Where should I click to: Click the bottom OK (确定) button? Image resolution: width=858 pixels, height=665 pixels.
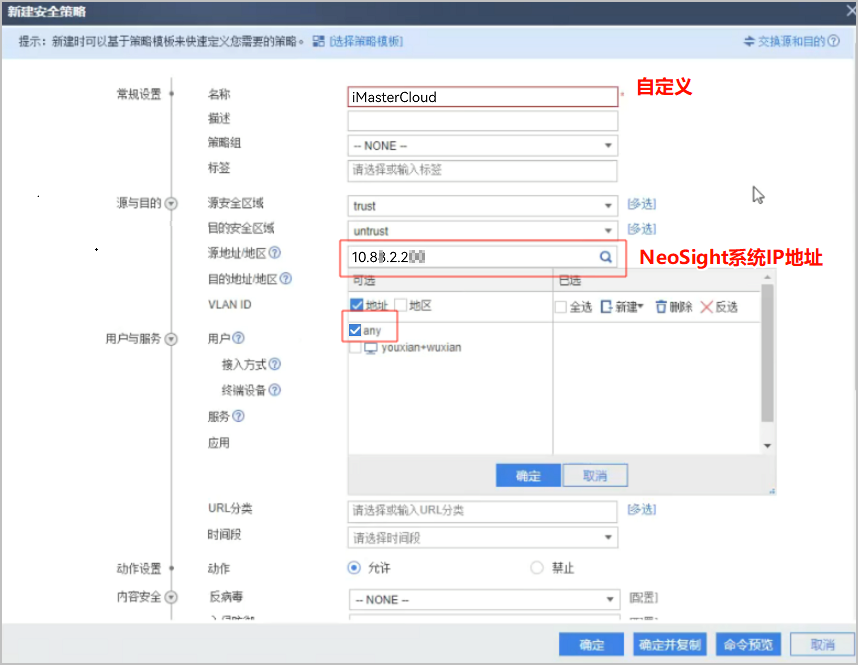click(x=591, y=645)
